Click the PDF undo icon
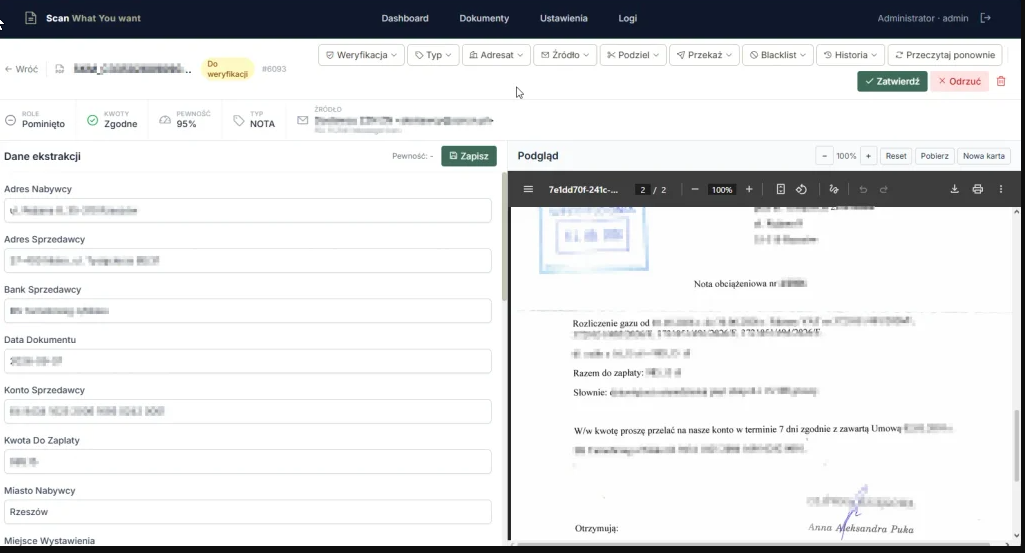This screenshot has width=1025, height=553. click(x=863, y=190)
